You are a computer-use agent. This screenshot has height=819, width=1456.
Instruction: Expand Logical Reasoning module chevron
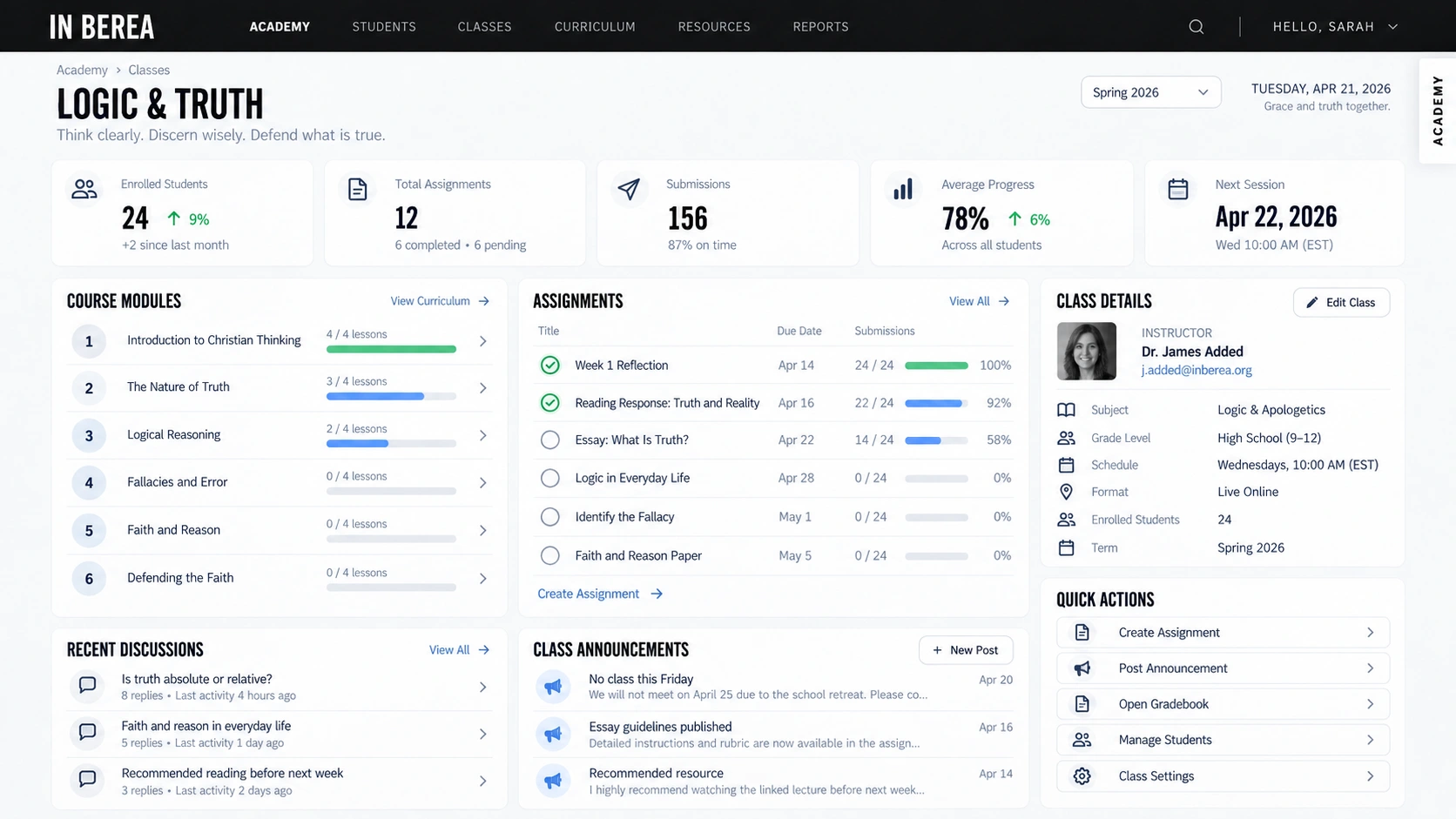coord(483,435)
